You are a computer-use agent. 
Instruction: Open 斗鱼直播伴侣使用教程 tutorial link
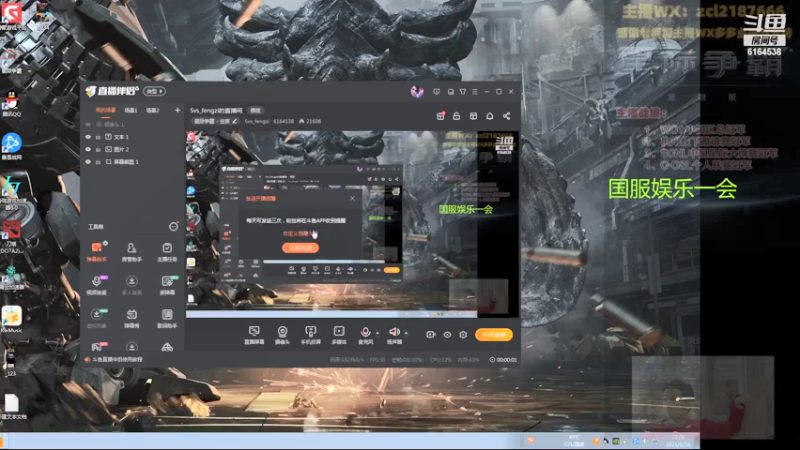[117, 359]
